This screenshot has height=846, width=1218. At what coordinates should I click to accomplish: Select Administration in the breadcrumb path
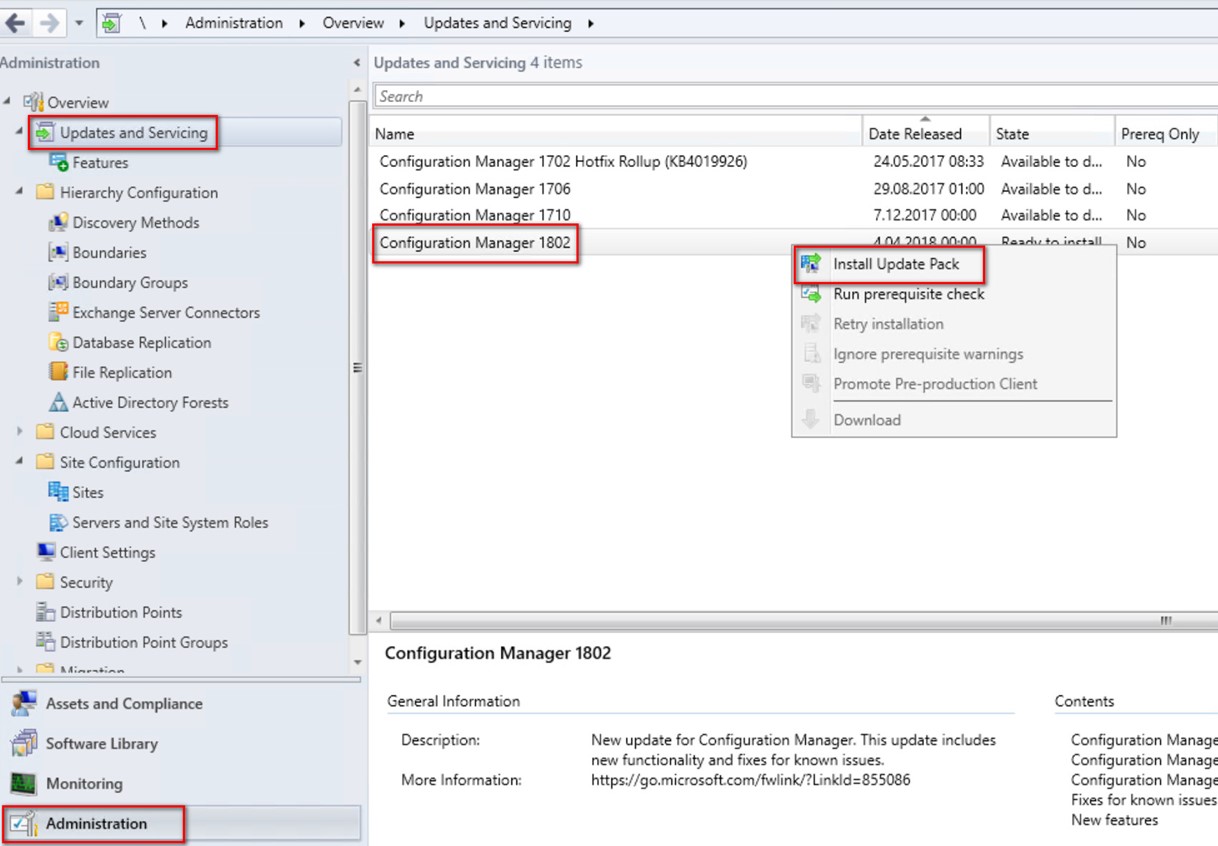click(234, 22)
